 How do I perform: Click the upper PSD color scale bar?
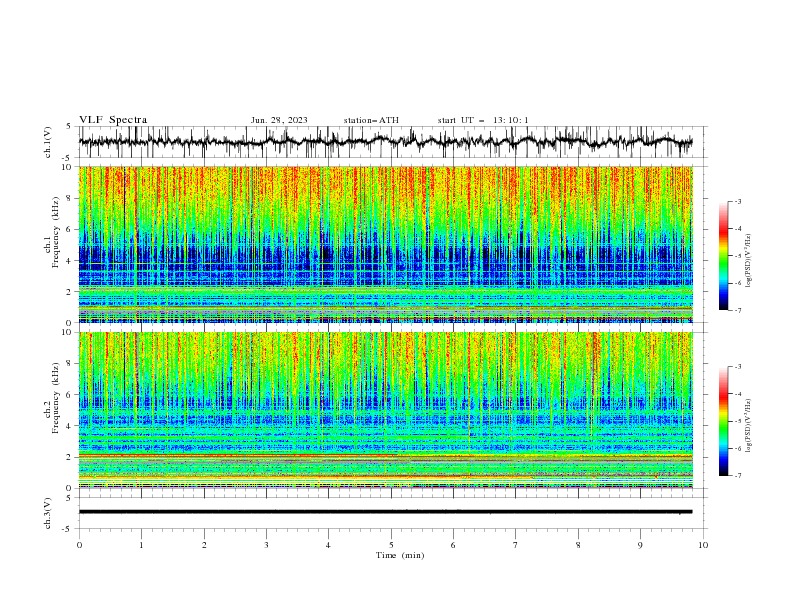tap(723, 256)
